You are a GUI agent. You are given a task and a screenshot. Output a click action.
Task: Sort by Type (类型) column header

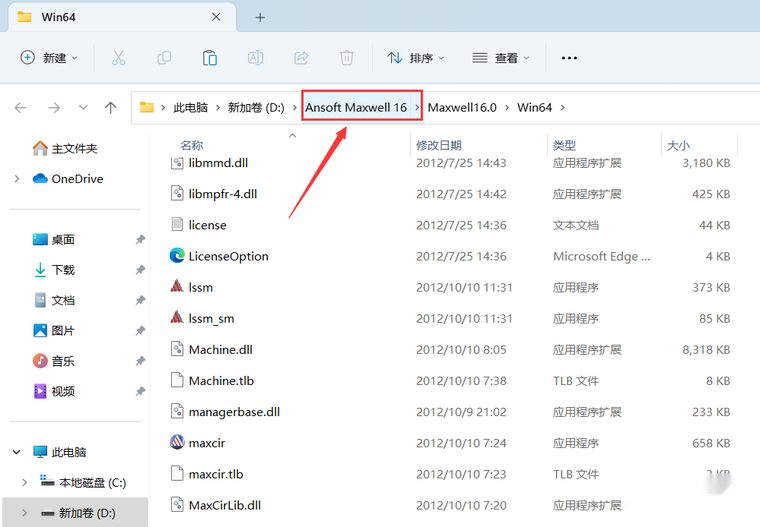[x=564, y=145]
